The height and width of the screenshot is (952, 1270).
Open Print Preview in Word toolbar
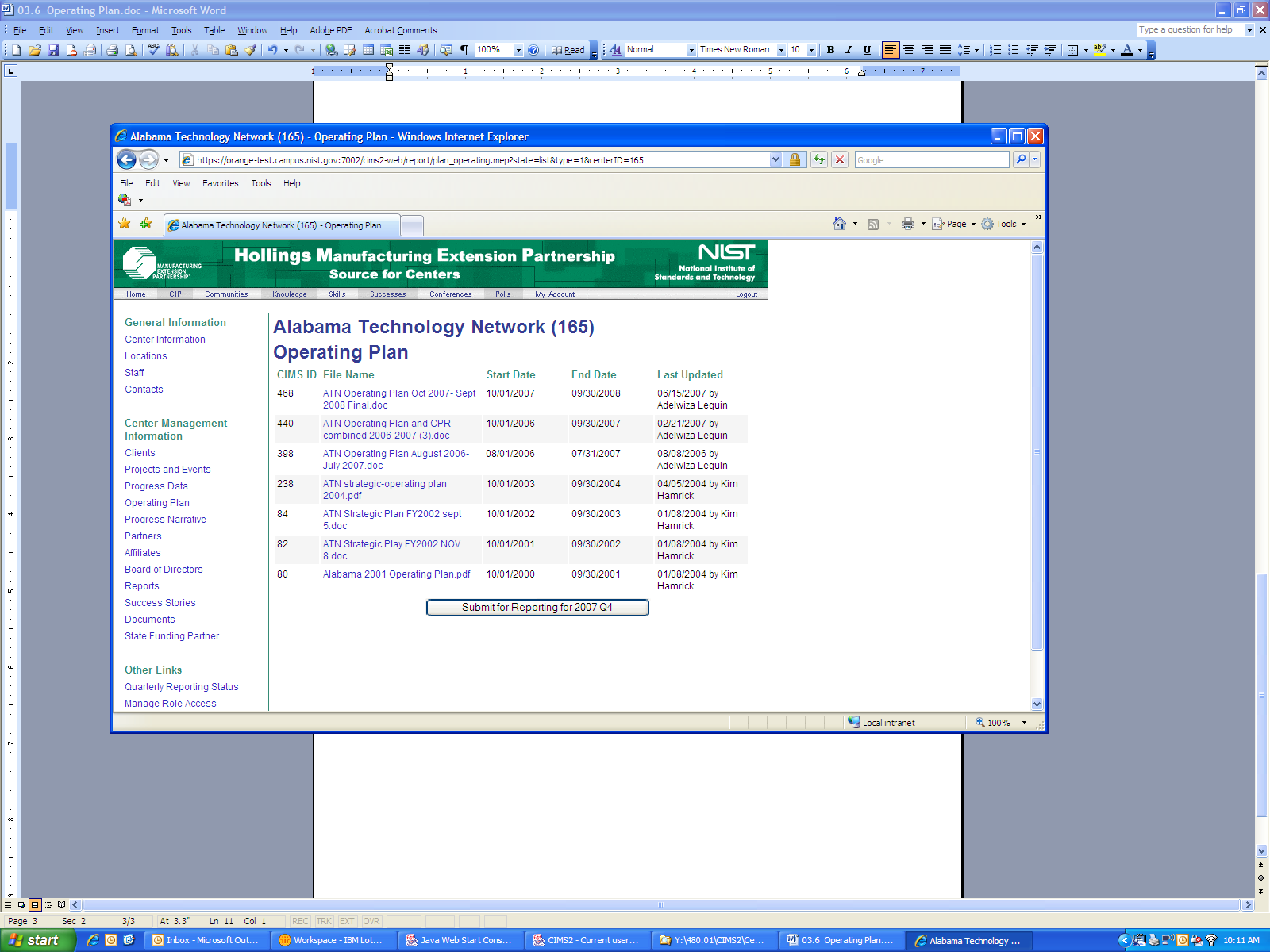pyautogui.click(x=131, y=50)
